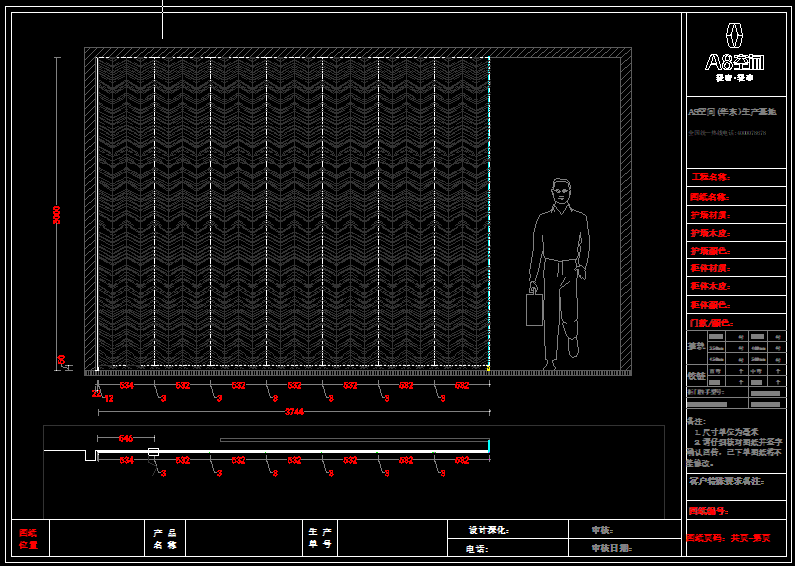Click the 2800 height dimension text
This screenshot has height=566, width=795.
tap(57, 215)
